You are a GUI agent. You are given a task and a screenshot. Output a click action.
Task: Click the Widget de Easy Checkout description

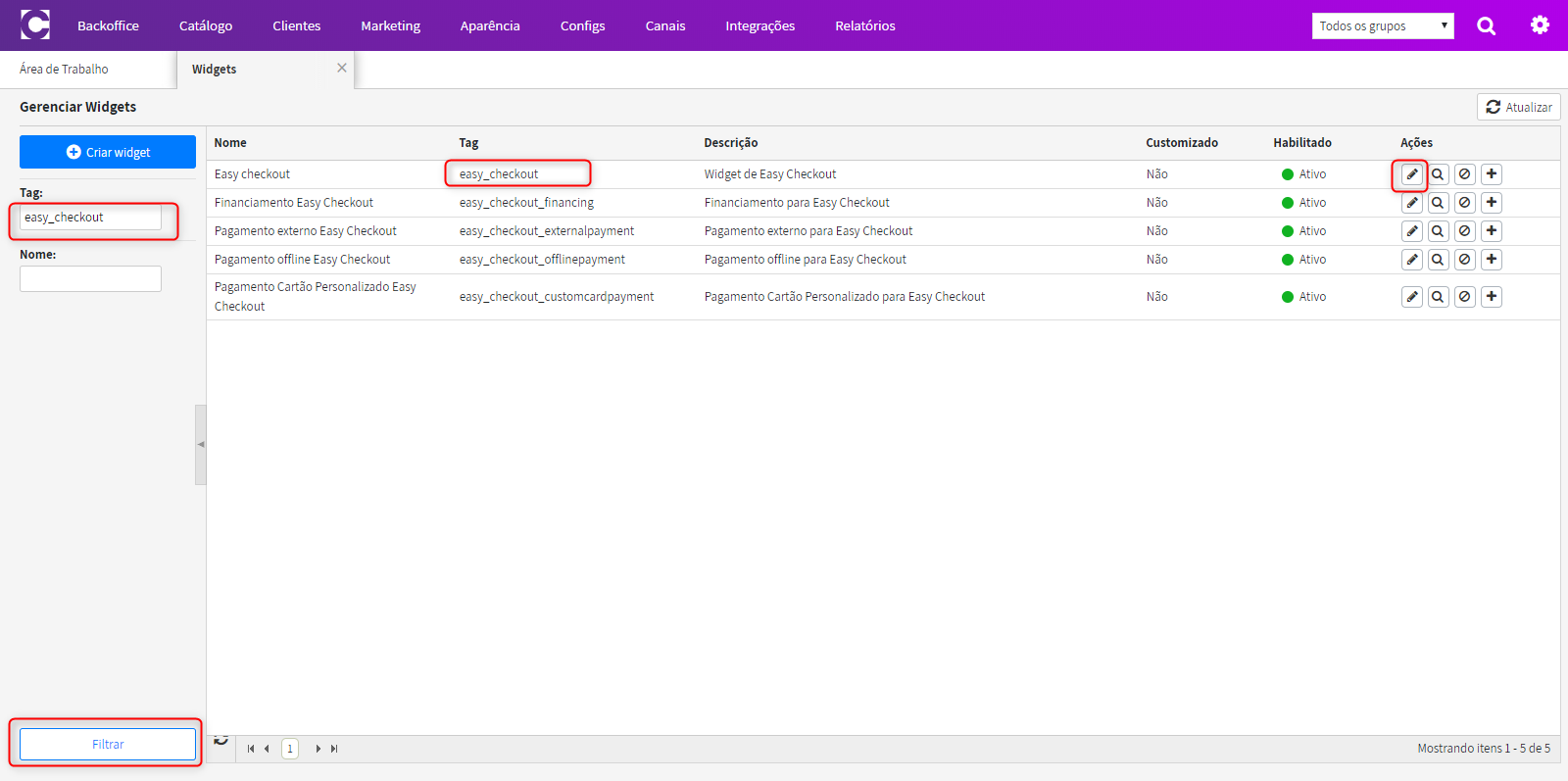pos(770,174)
